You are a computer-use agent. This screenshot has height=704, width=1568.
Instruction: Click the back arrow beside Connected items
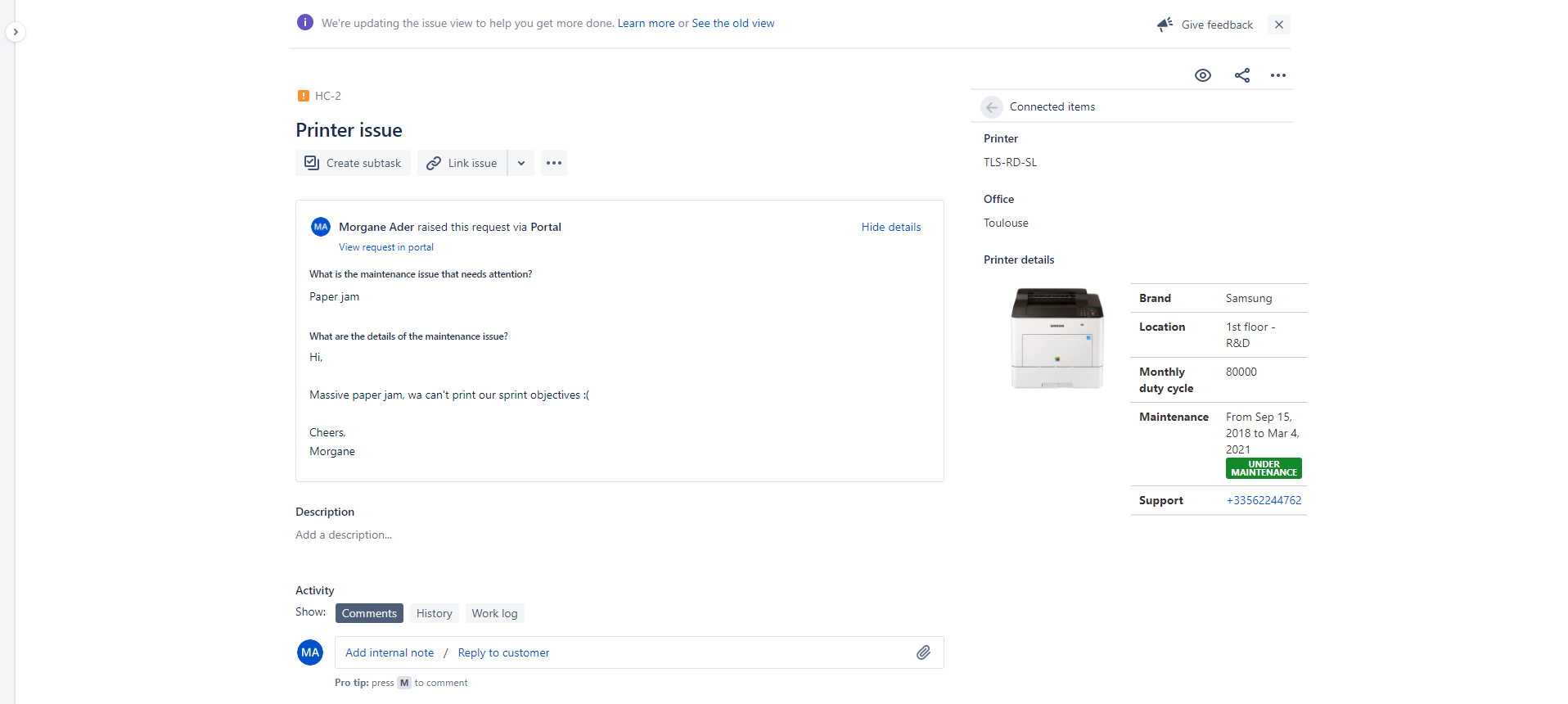(x=991, y=107)
